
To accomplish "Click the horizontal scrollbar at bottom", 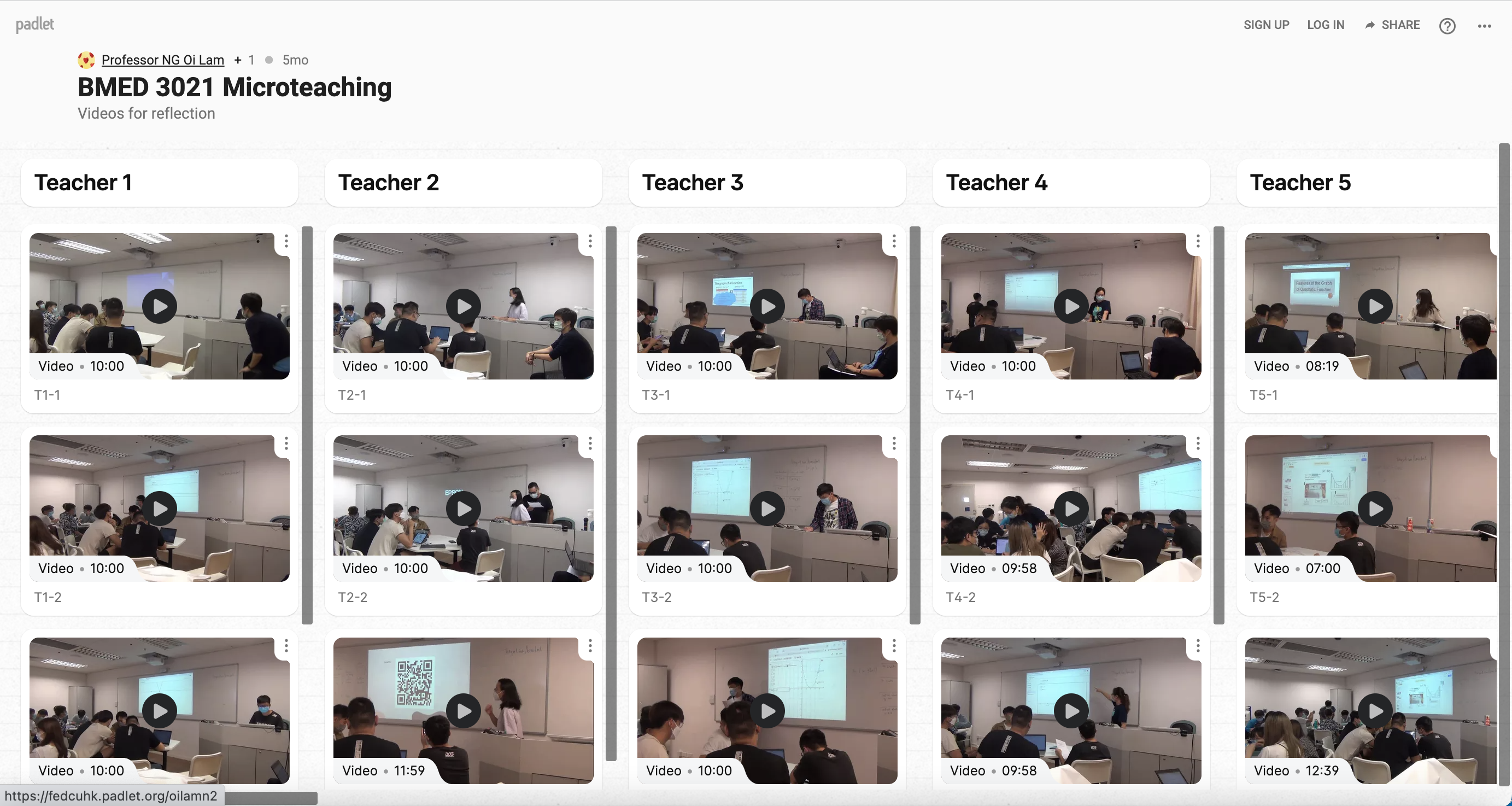I will point(271,798).
